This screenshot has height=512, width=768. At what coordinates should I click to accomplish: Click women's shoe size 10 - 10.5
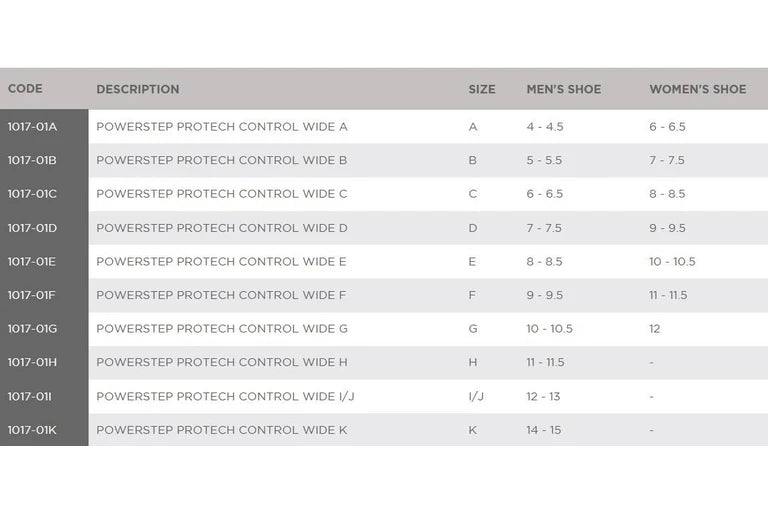(x=672, y=262)
